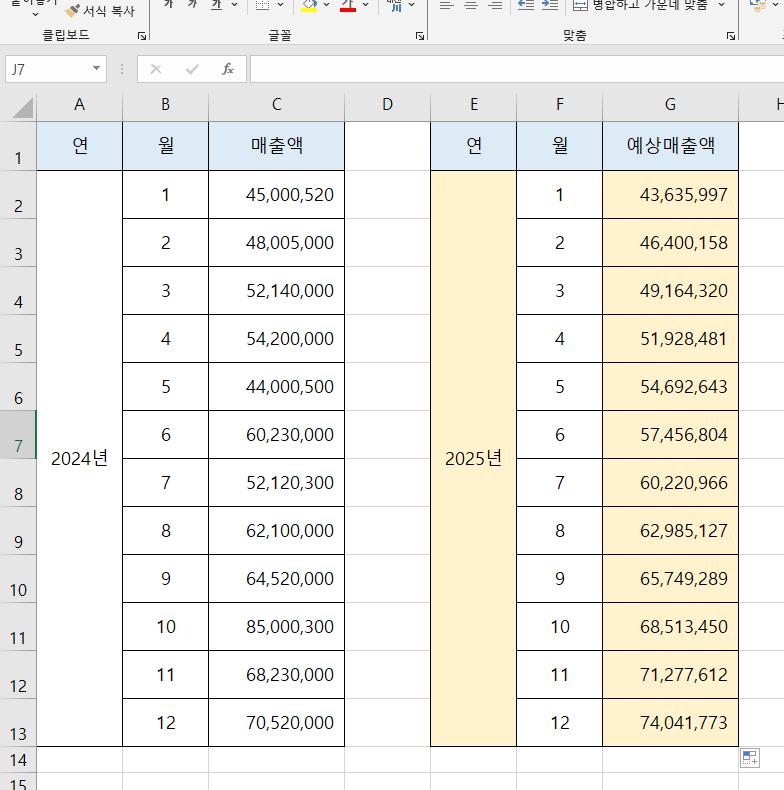784x790 pixels.
Task: Decrease the indent
Action: [x=526, y=5]
